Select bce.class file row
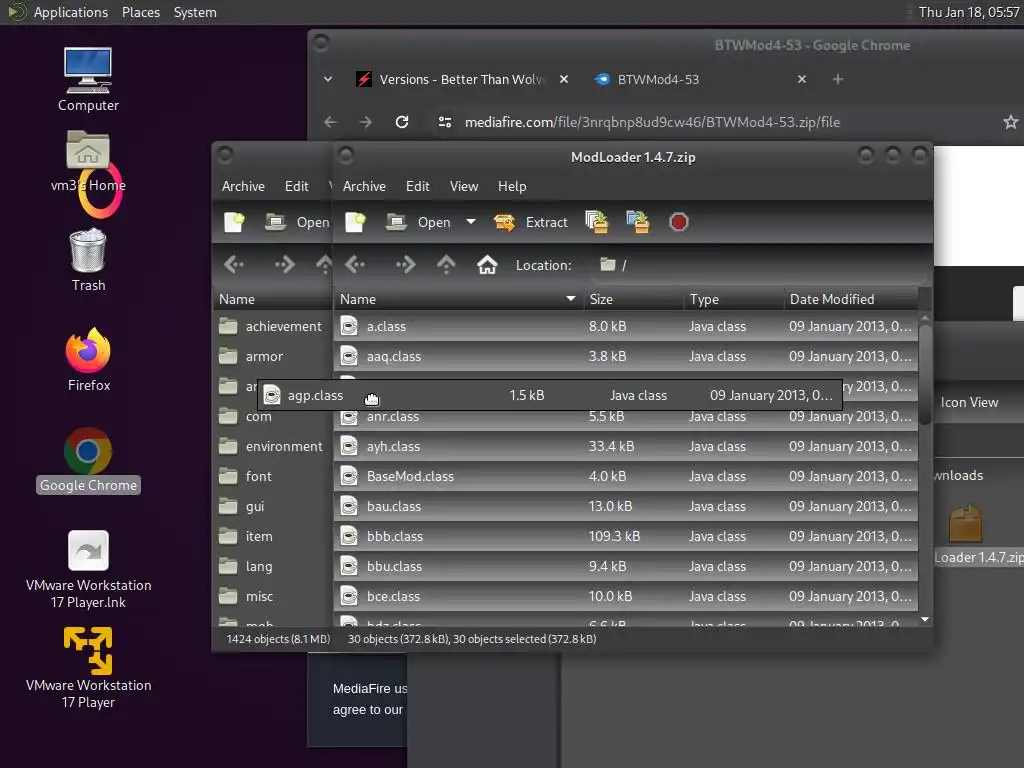 (x=626, y=596)
